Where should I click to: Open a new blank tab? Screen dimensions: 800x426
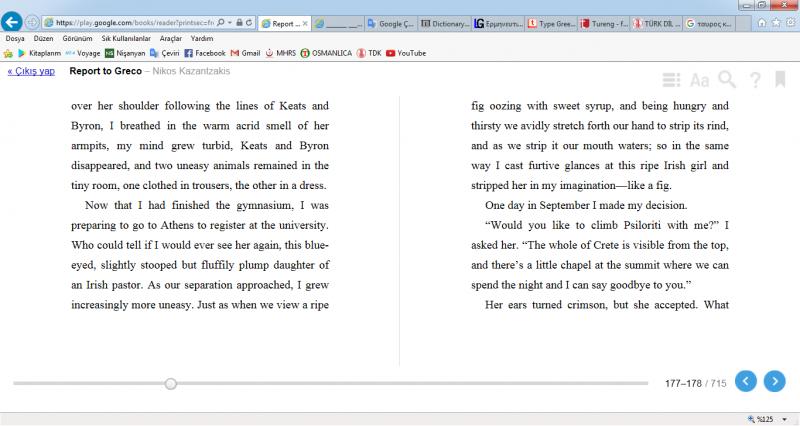point(743,23)
